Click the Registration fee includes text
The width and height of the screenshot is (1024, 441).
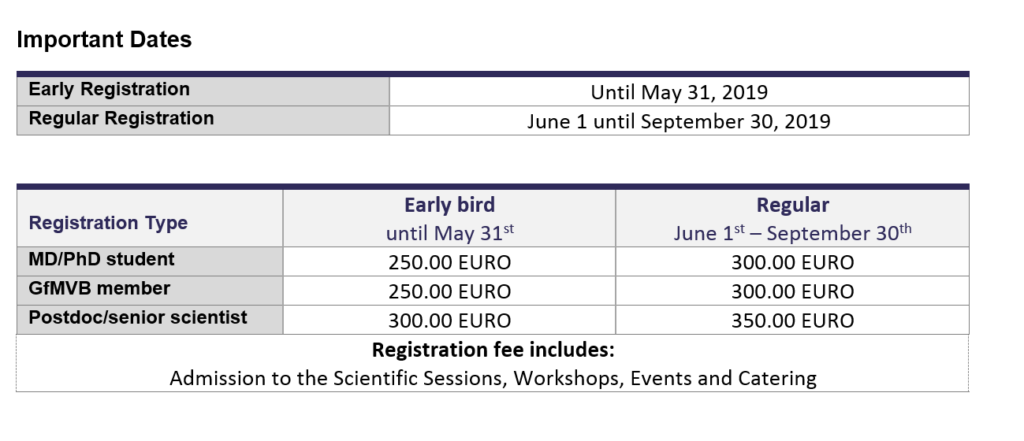click(493, 350)
